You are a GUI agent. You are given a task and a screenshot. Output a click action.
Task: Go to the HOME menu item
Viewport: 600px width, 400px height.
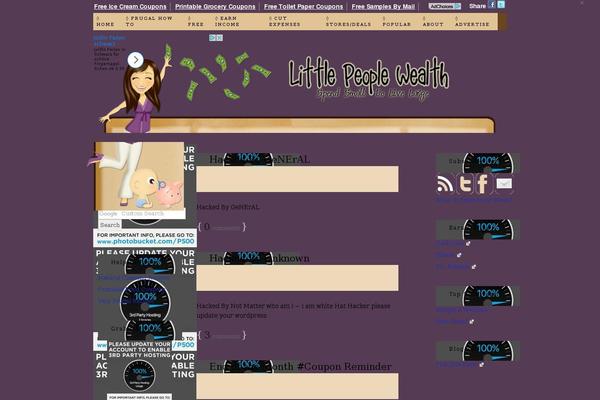(105, 21)
